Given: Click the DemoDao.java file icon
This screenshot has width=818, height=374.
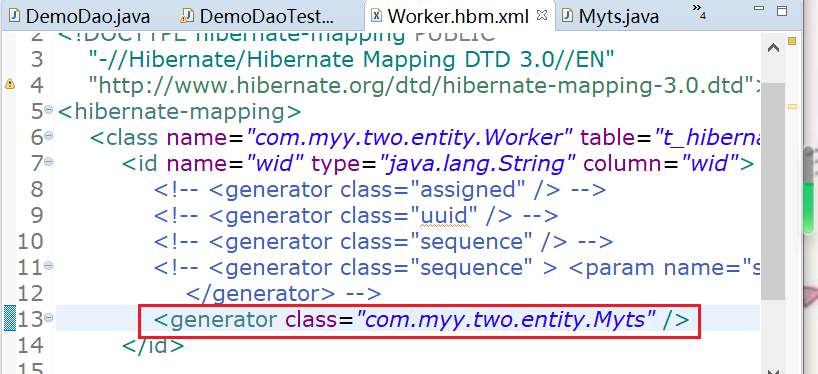Looking at the screenshot, I should point(15,16).
